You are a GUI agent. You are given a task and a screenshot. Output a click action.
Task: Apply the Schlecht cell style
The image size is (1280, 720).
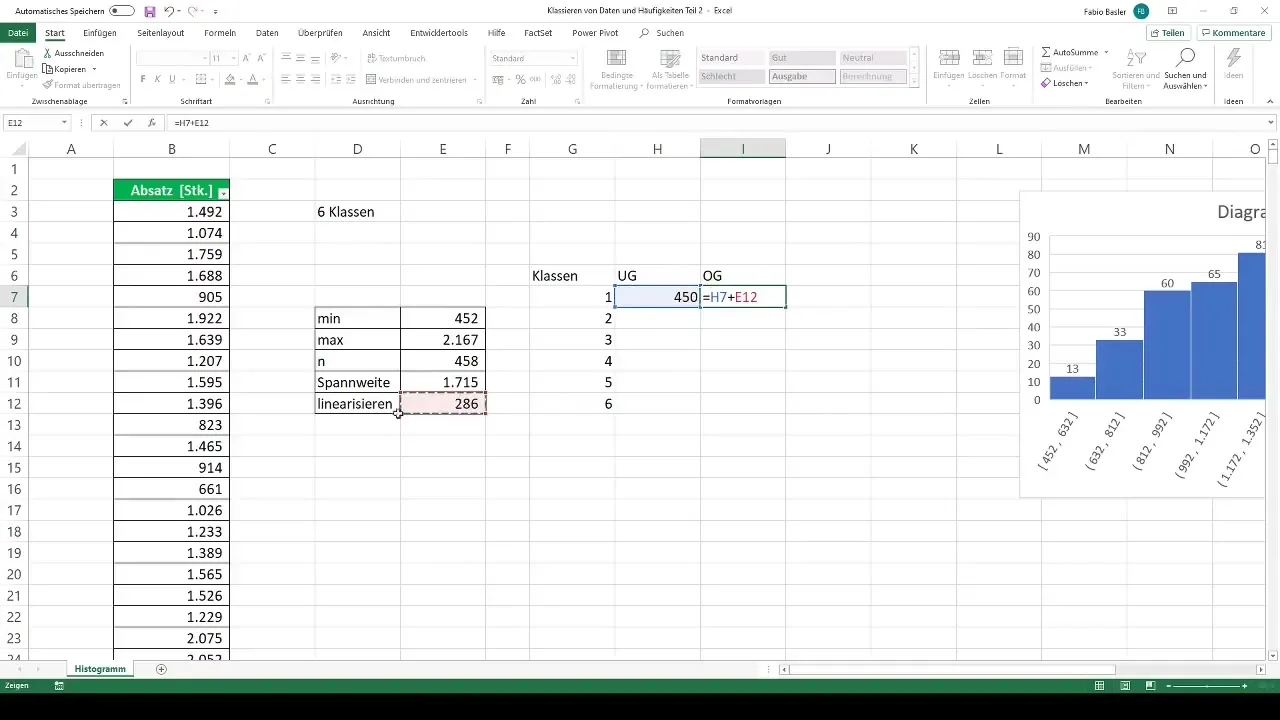pyautogui.click(x=732, y=76)
